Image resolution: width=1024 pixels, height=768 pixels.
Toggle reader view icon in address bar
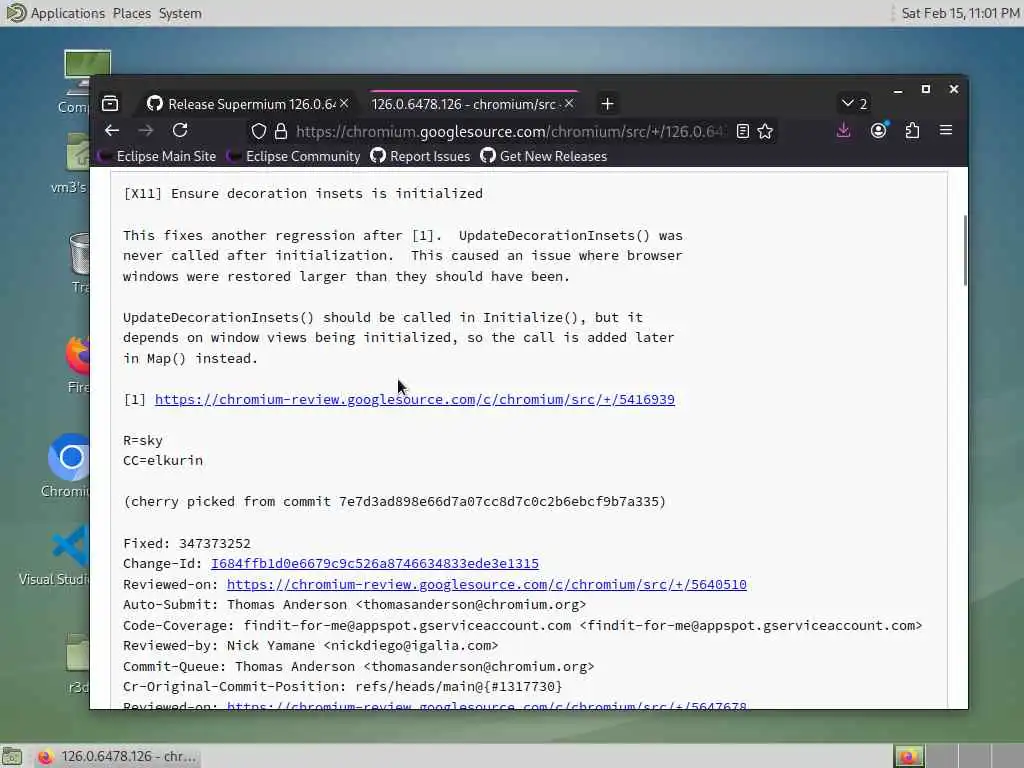[743, 131]
